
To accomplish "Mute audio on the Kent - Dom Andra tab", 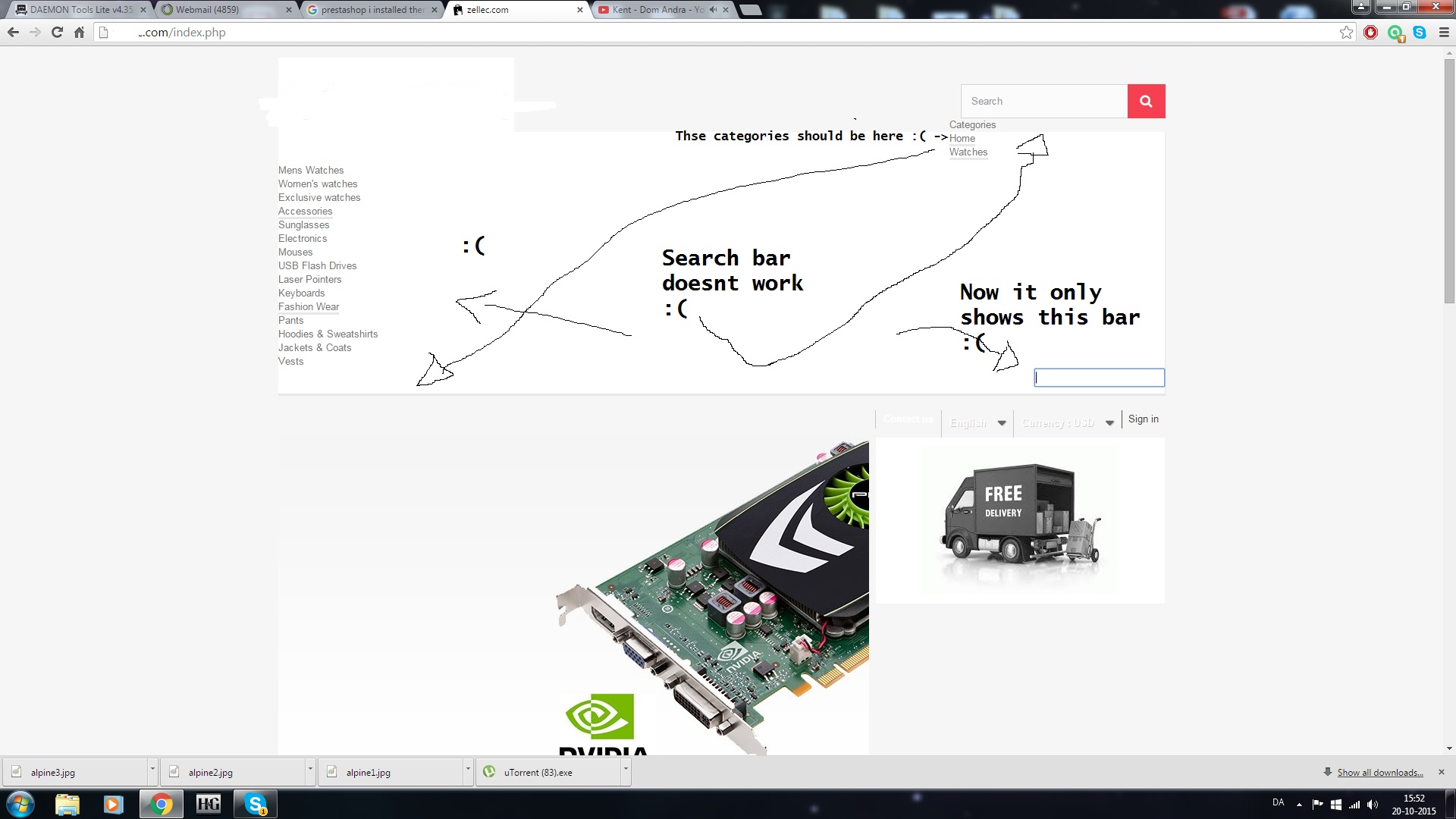I will (713, 10).
